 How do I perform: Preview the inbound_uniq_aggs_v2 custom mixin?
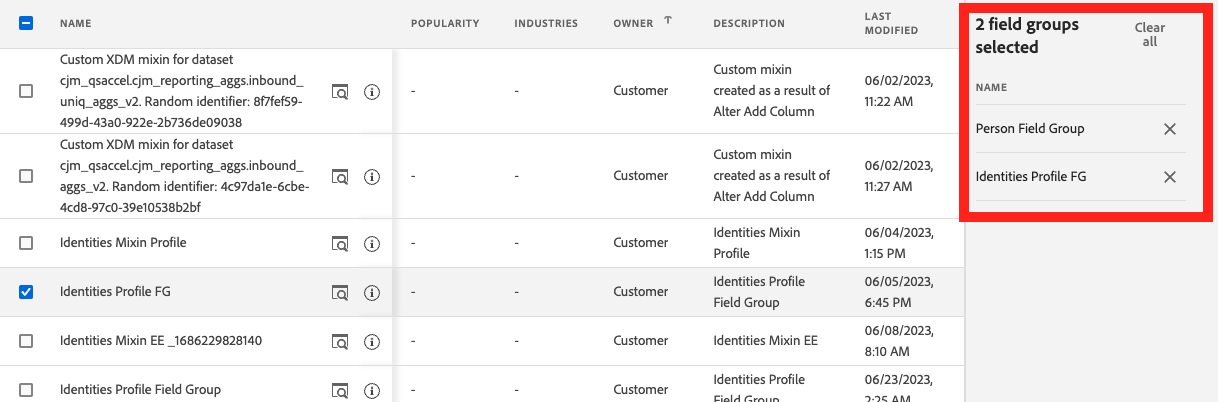point(340,91)
